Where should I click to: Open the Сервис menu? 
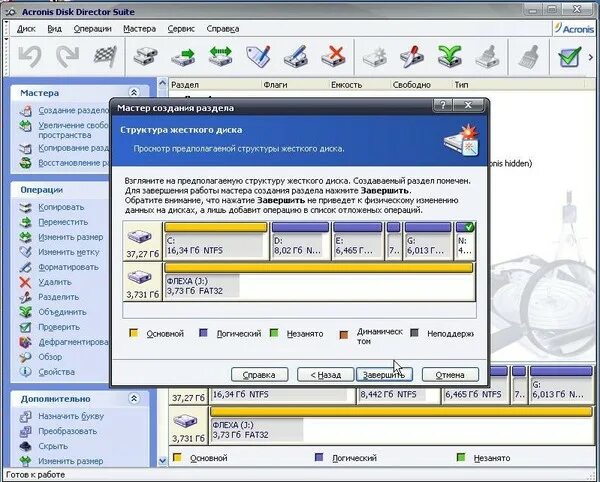pyautogui.click(x=181, y=29)
